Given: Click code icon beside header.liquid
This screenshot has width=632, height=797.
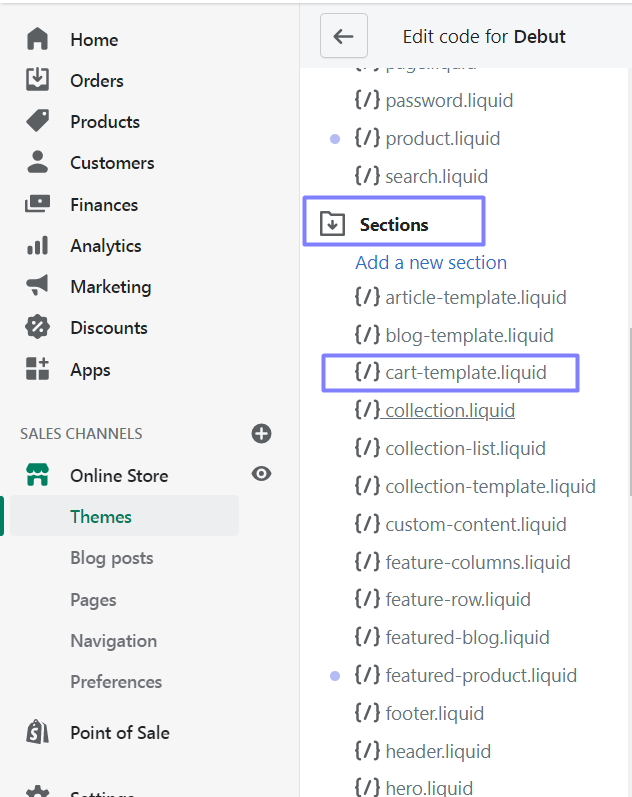Looking at the screenshot, I should point(367,750).
